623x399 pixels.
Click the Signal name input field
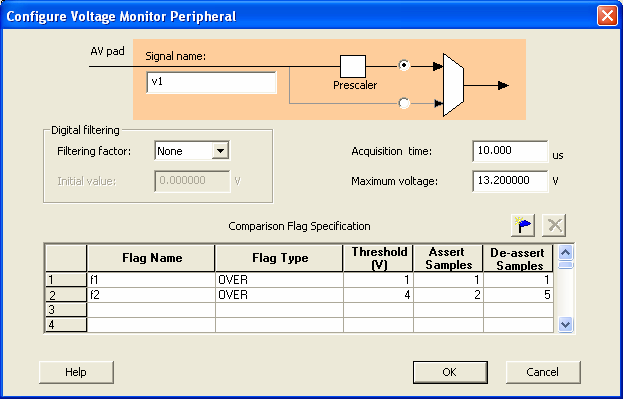tap(211, 82)
